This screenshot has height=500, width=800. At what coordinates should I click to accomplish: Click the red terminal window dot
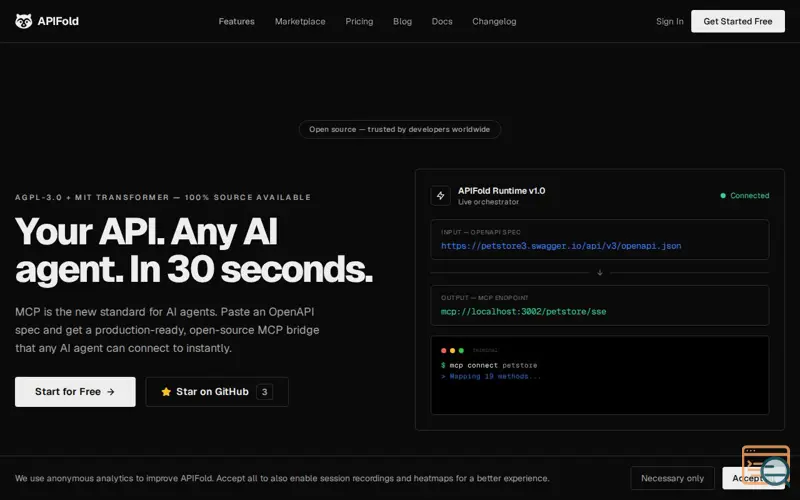(x=443, y=351)
